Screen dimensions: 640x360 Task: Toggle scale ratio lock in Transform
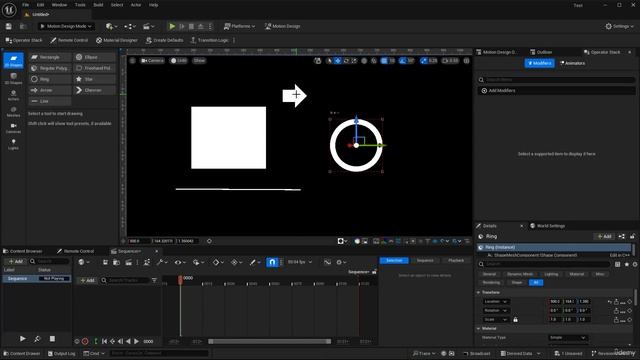516,320
